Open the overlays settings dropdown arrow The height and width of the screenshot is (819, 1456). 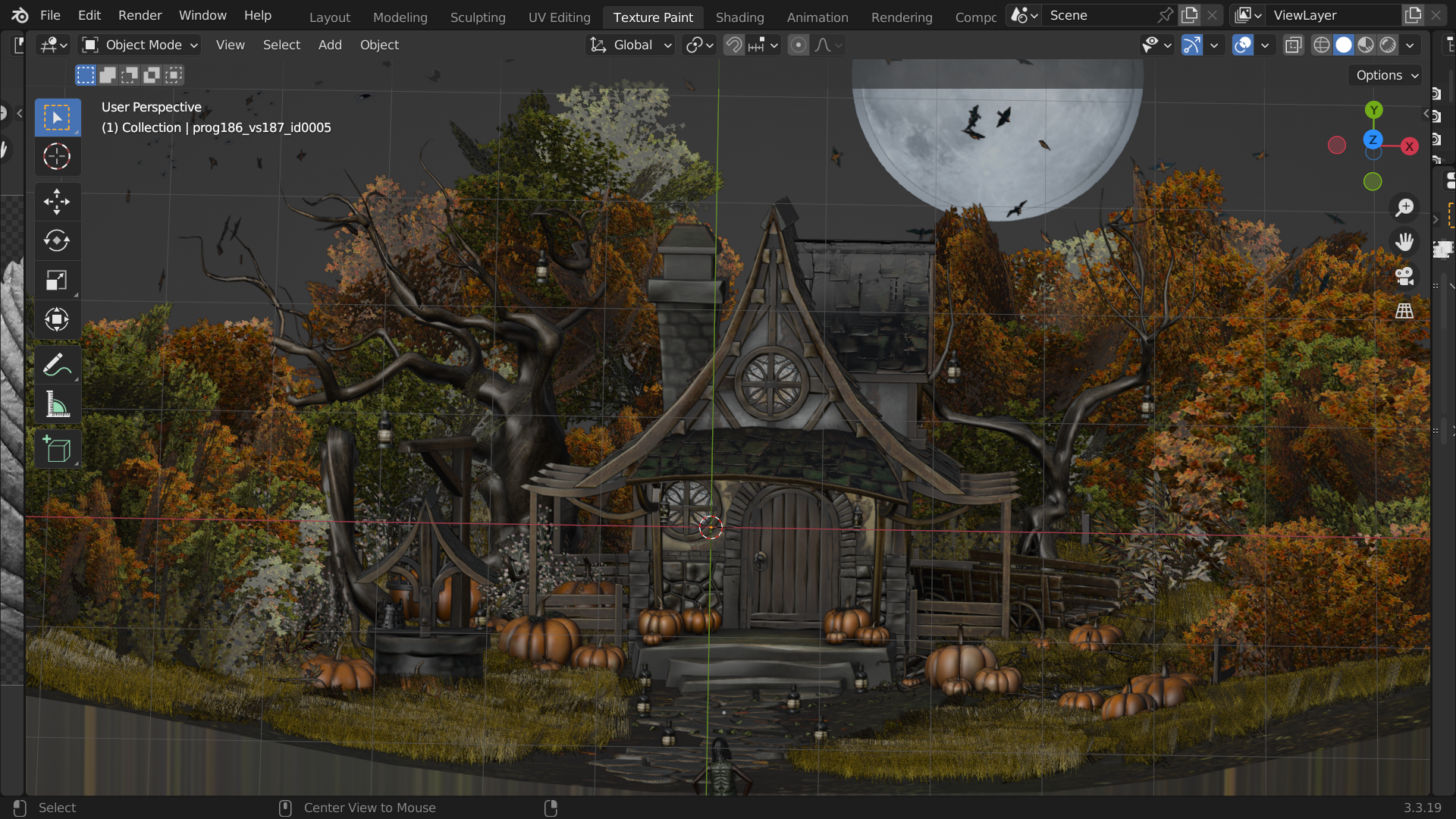point(1265,45)
